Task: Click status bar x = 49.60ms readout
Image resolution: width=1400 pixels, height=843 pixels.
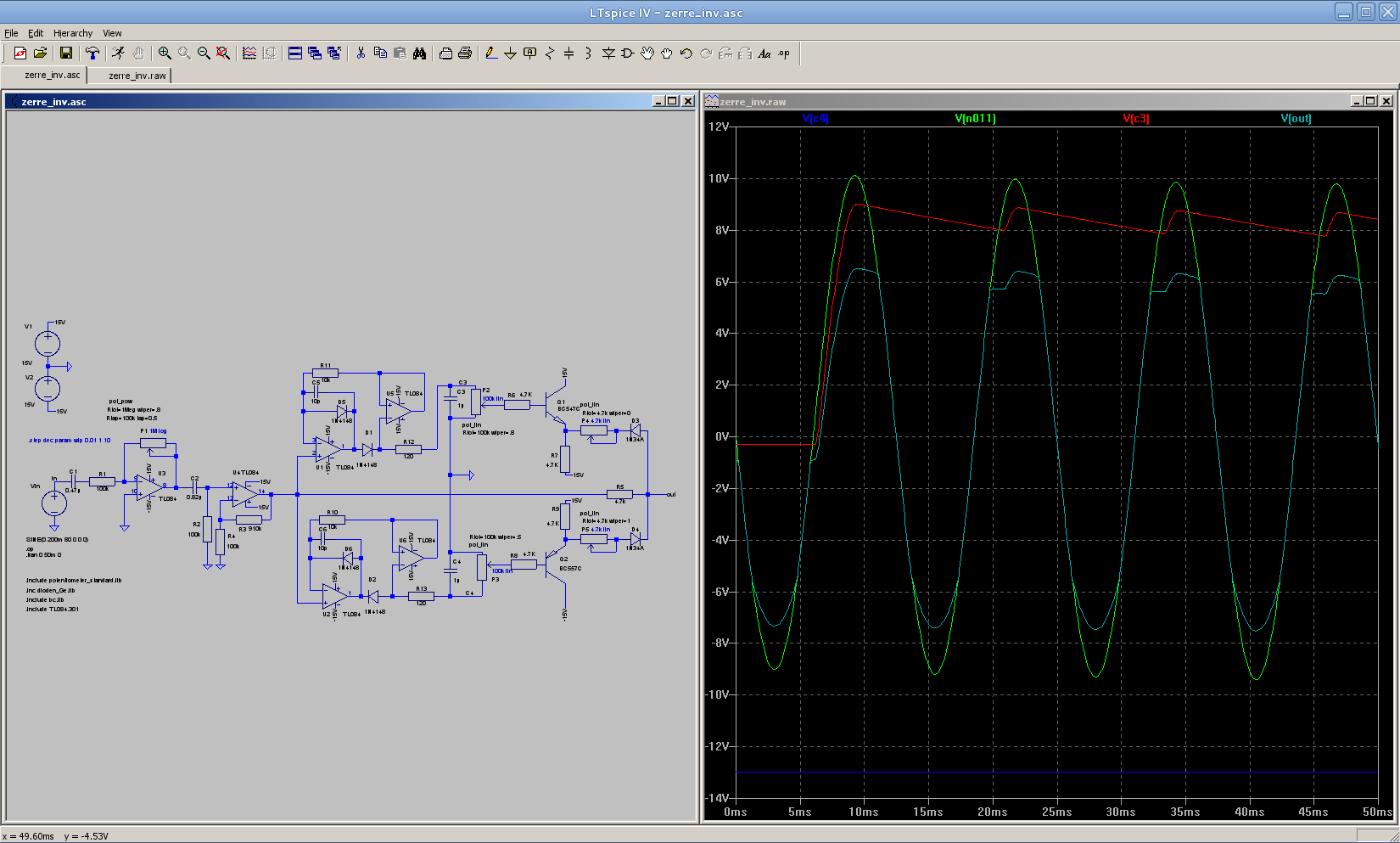Action: (28, 836)
